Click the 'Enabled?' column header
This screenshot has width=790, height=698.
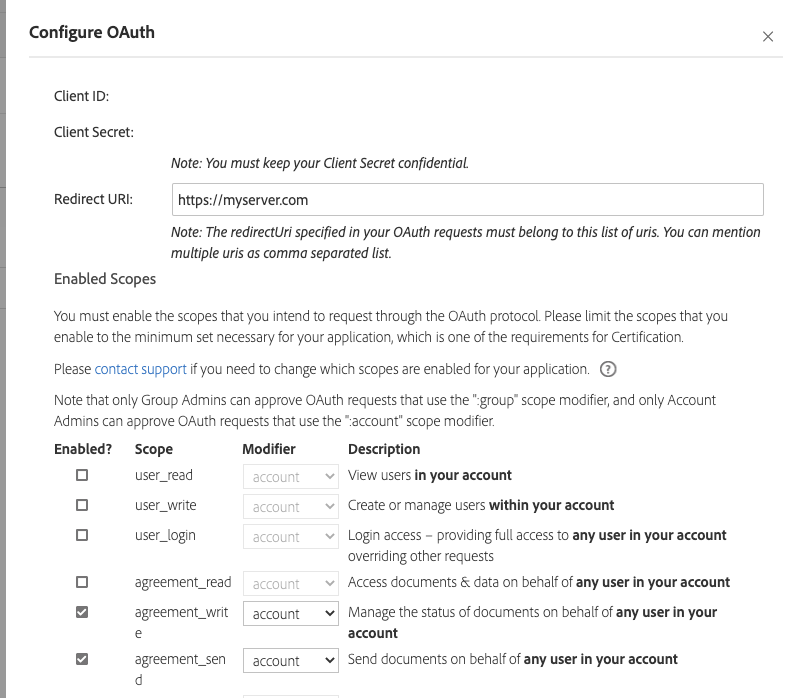click(83, 449)
